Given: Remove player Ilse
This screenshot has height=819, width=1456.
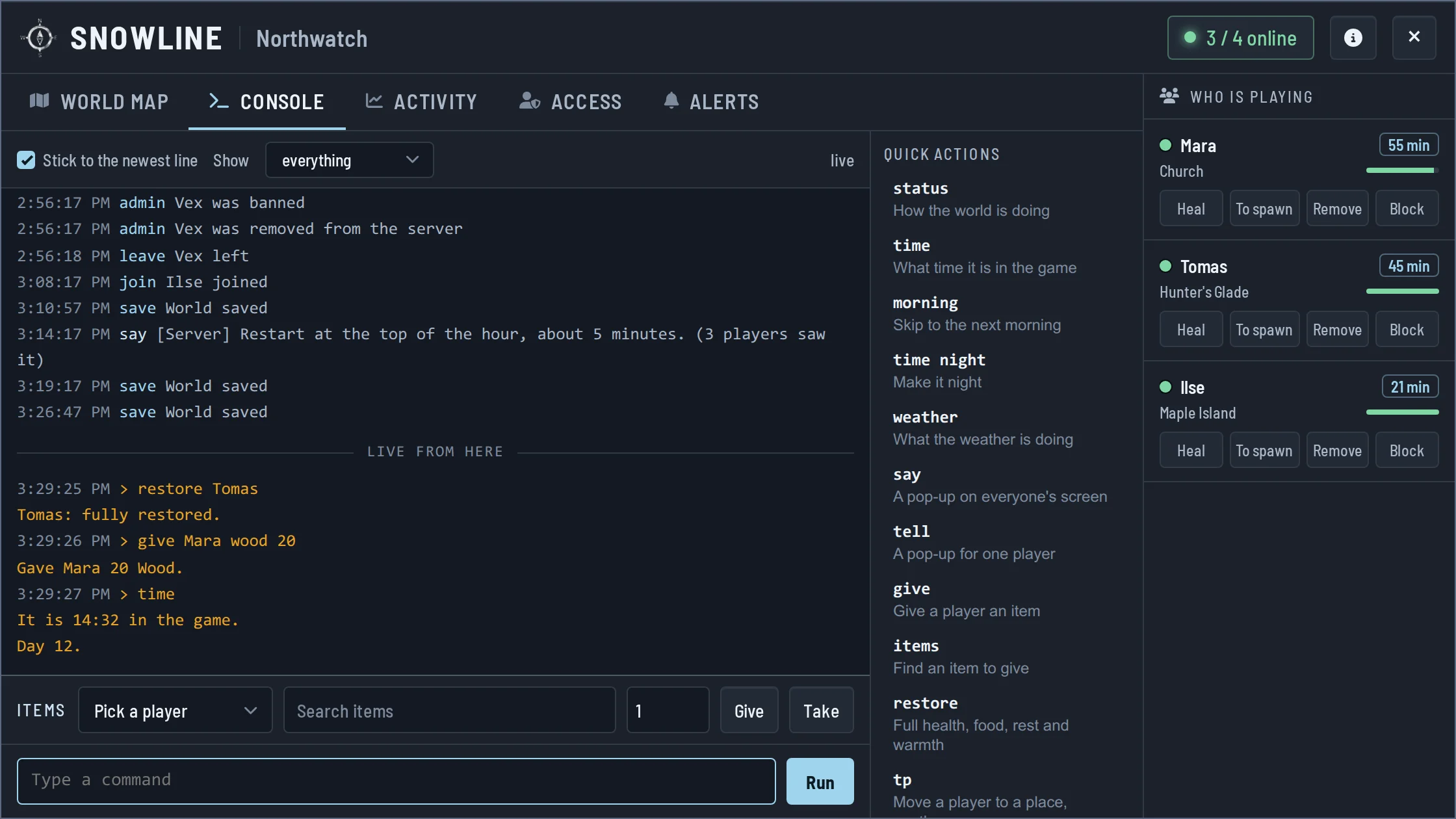Looking at the screenshot, I should tap(1337, 450).
